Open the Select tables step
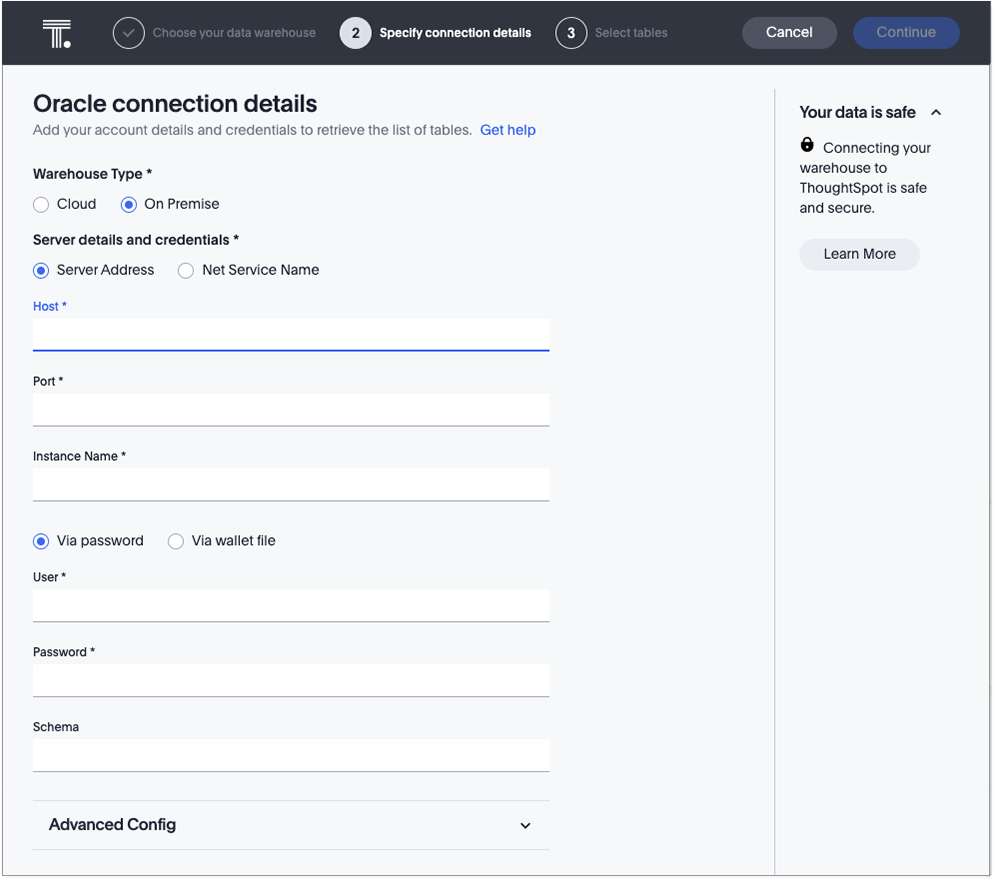This screenshot has width=994, height=879. [631, 33]
